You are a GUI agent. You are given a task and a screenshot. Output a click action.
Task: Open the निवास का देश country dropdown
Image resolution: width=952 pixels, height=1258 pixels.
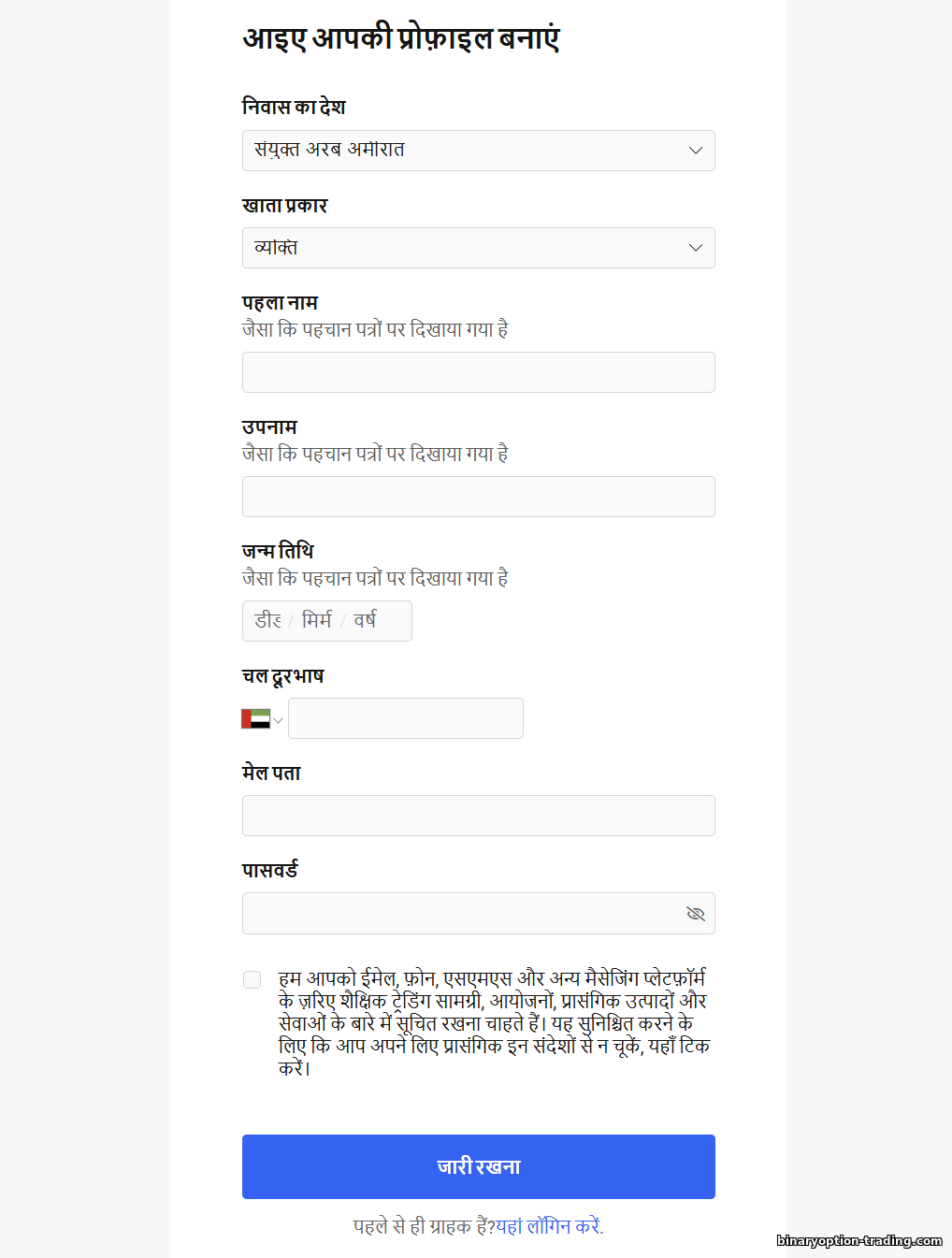pyautogui.click(x=478, y=151)
